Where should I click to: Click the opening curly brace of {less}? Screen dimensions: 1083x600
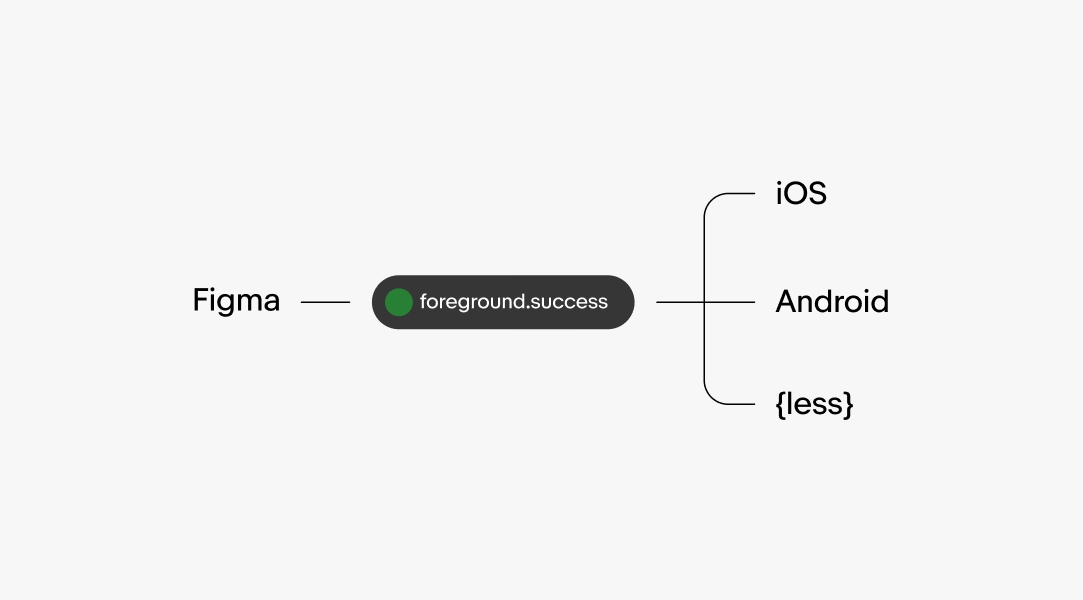pyautogui.click(x=780, y=404)
